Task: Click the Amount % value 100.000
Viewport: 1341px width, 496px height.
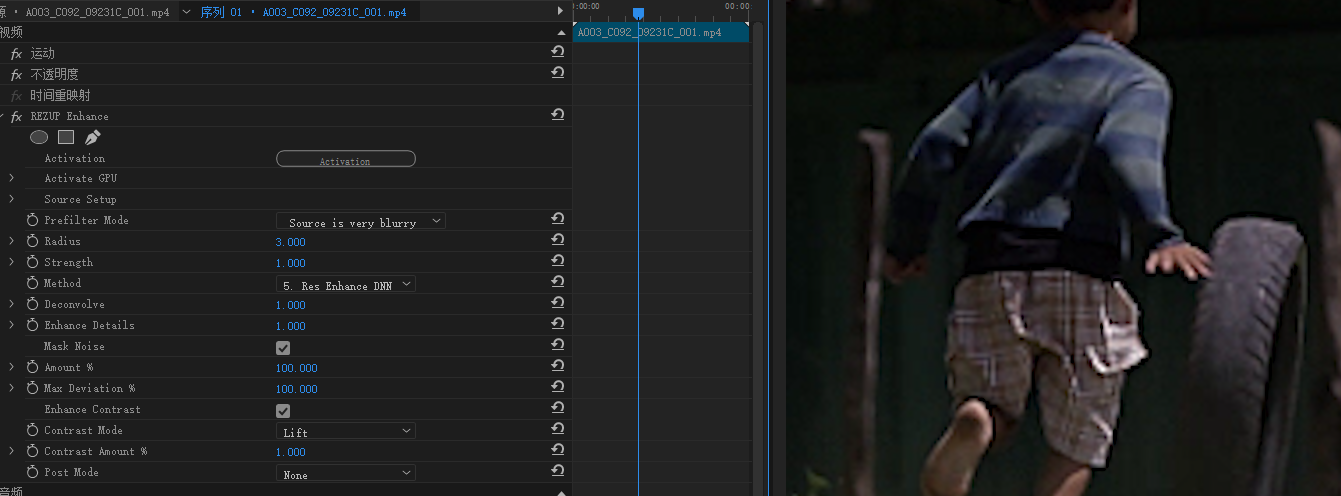Action: pyautogui.click(x=296, y=368)
